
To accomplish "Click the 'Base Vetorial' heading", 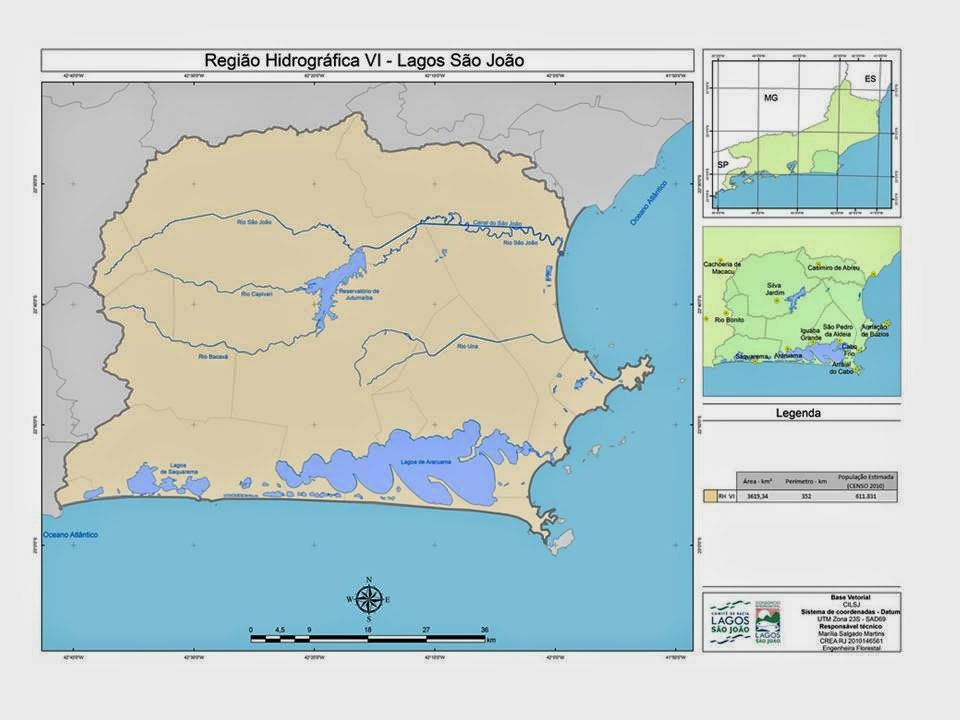I will pos(850,597).
